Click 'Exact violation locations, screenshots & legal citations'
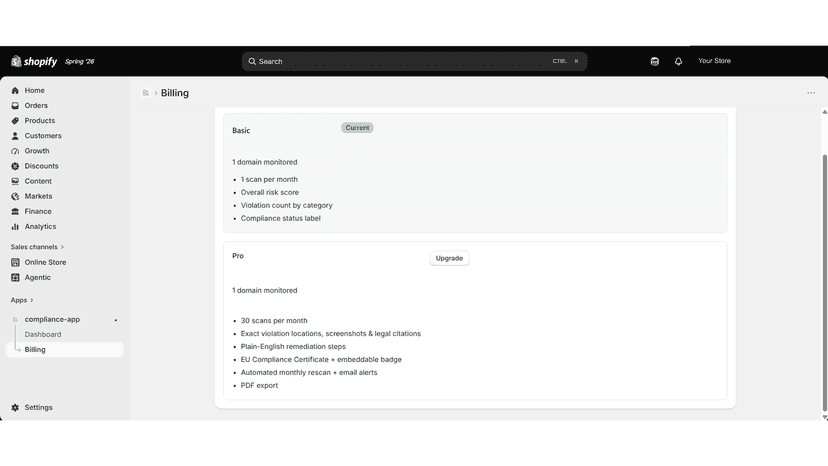 point(331,334)
